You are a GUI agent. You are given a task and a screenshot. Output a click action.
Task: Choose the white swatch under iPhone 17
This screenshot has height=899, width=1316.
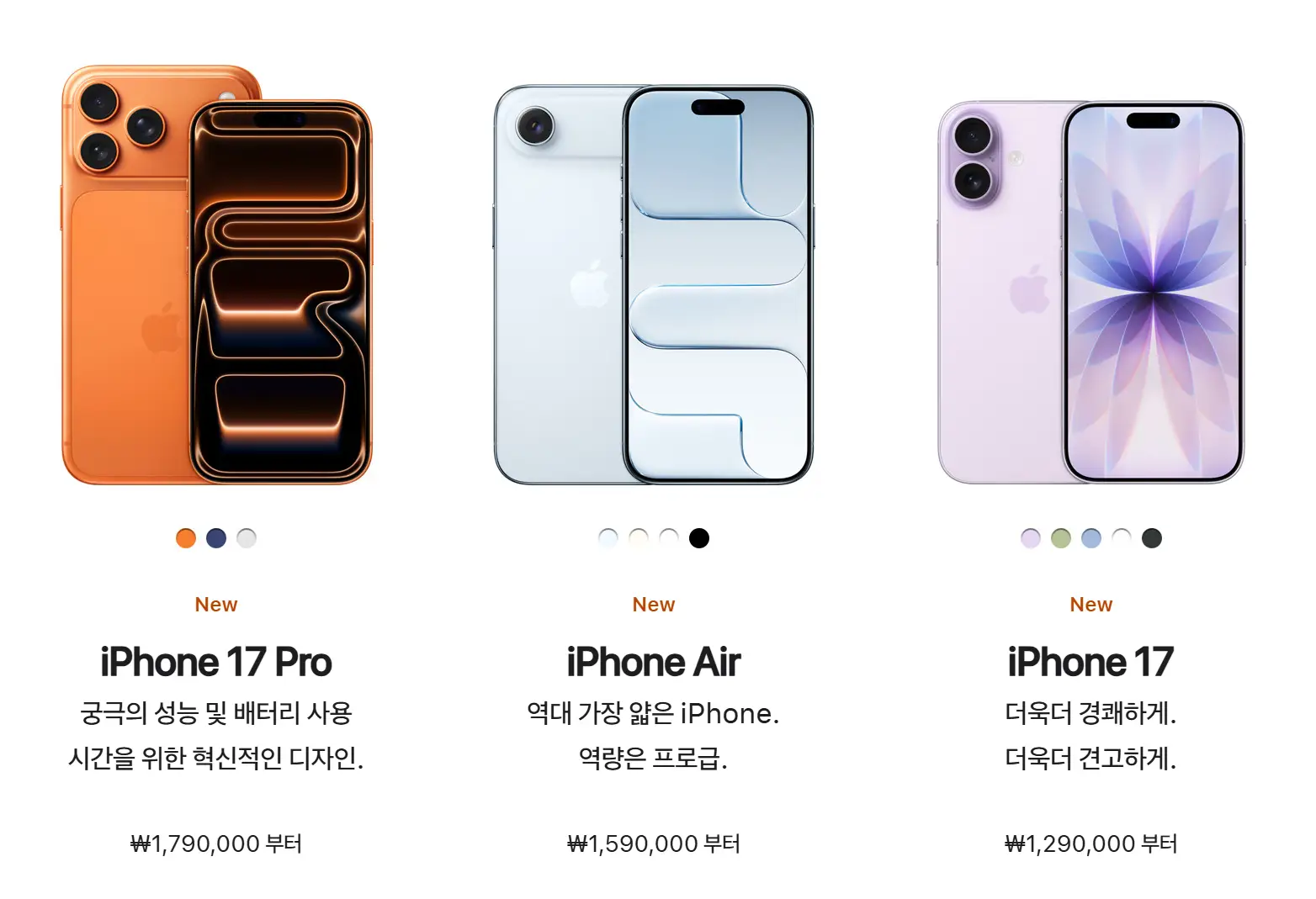point(1122,538)
